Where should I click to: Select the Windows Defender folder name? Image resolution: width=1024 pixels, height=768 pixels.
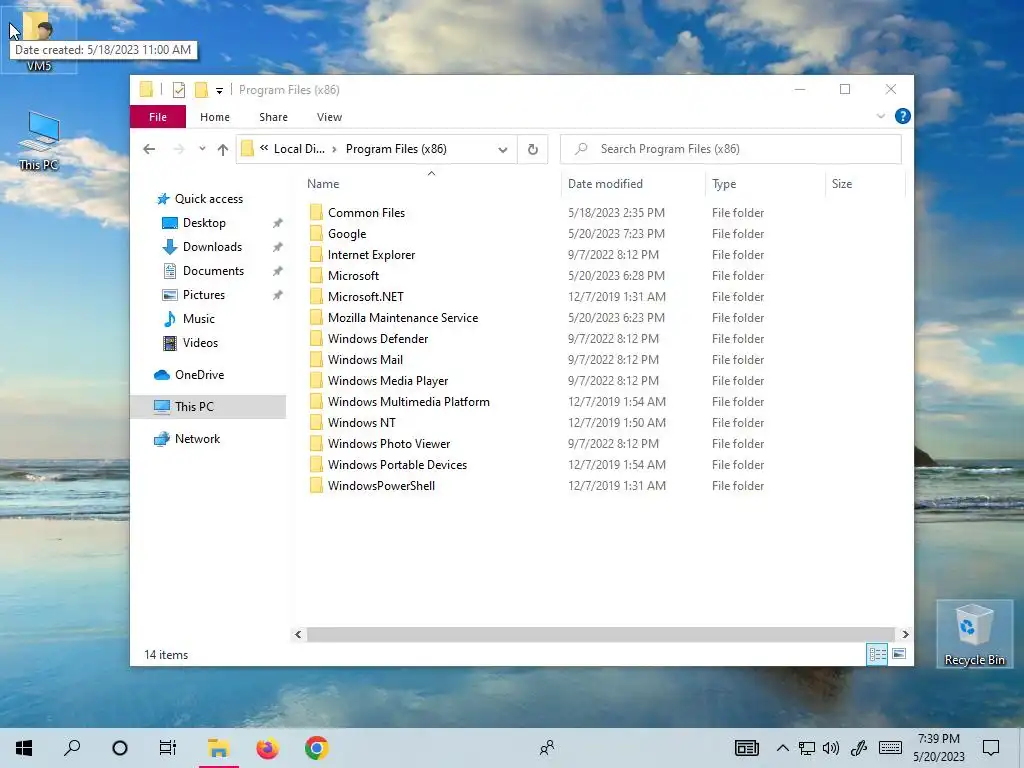(x=378, y=338)
